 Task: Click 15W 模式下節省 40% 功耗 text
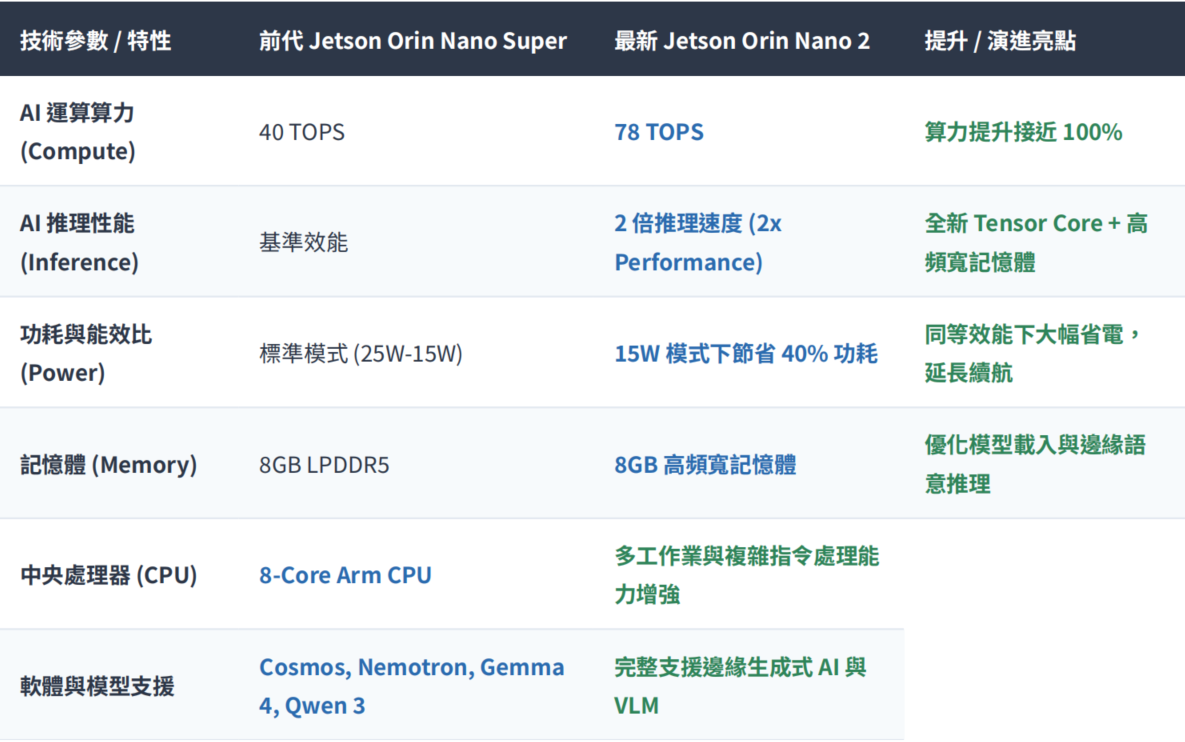[746, 354]
